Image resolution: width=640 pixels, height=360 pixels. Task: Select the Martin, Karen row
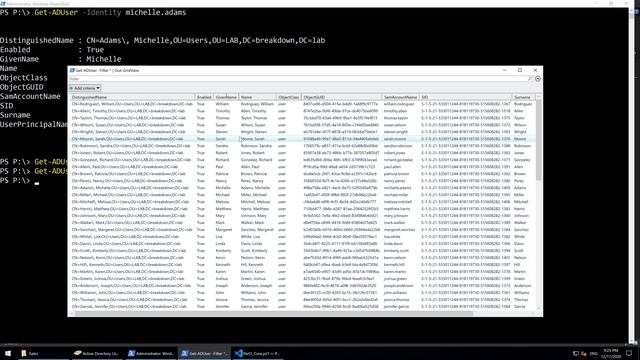coord(302,271)
